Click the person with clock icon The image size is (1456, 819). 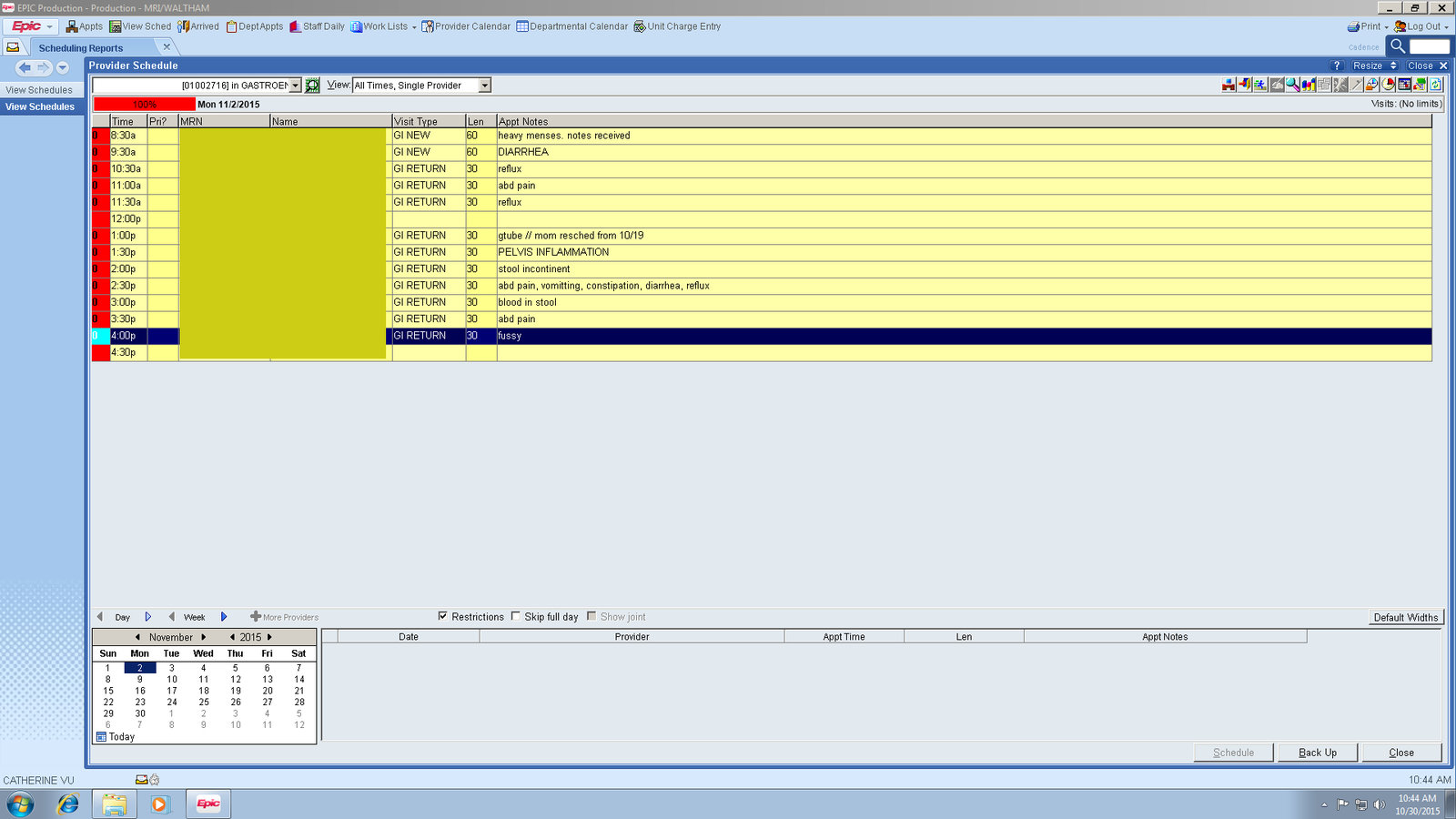[x=1372, y=85]
